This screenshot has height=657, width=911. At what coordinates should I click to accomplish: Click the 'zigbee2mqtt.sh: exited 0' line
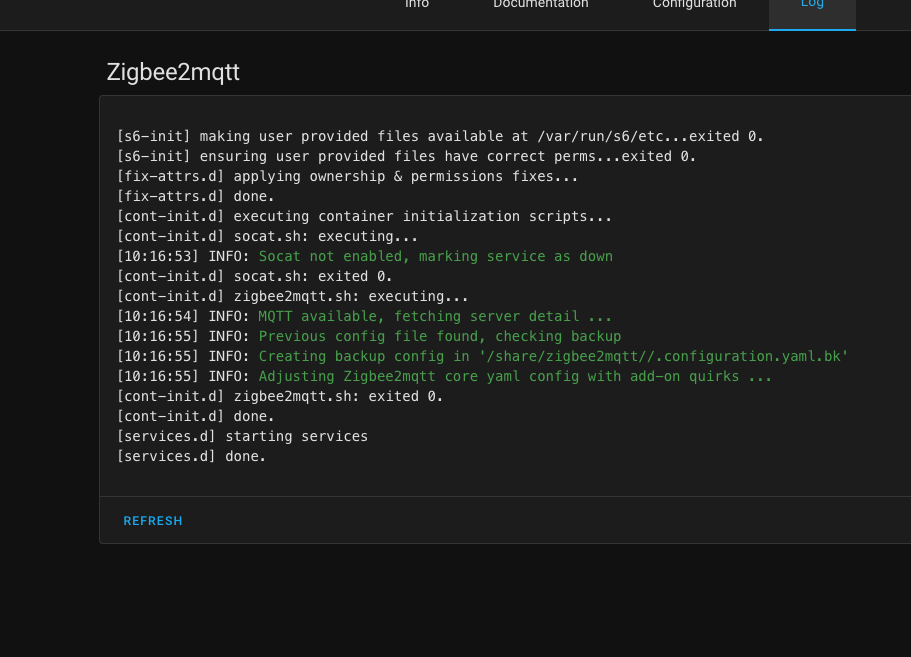(x=280, y=396)
